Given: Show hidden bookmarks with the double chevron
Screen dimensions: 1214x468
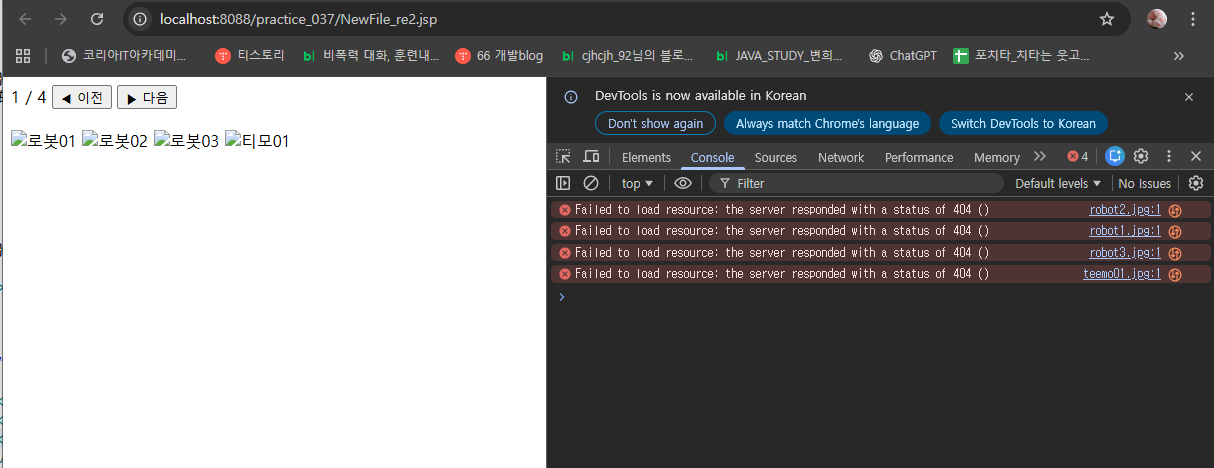Looking at the screenshot, I should tap(1179, 56).
